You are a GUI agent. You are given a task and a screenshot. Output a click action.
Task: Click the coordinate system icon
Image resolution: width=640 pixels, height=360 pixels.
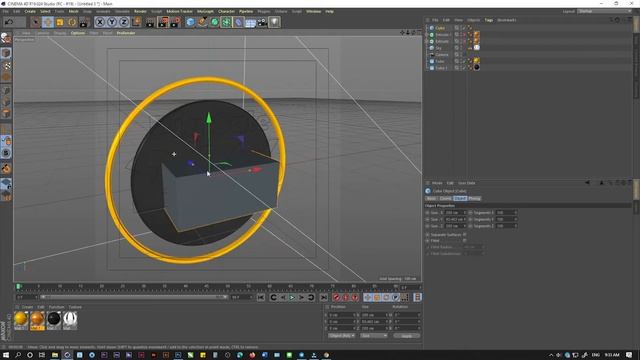(137, 22)
